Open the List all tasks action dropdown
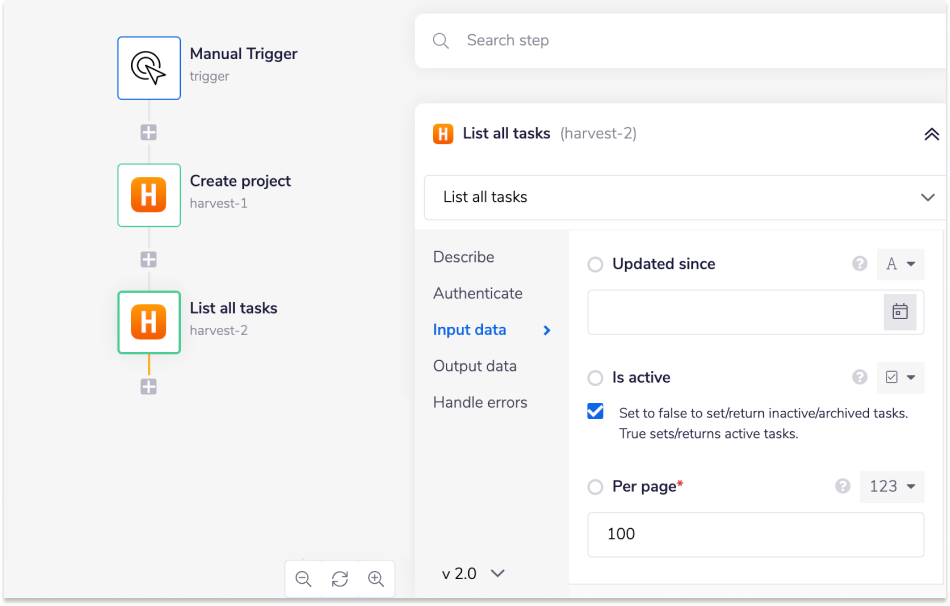Image resolution: width=950 pixels, height=606 pixels. coord(684,197)
